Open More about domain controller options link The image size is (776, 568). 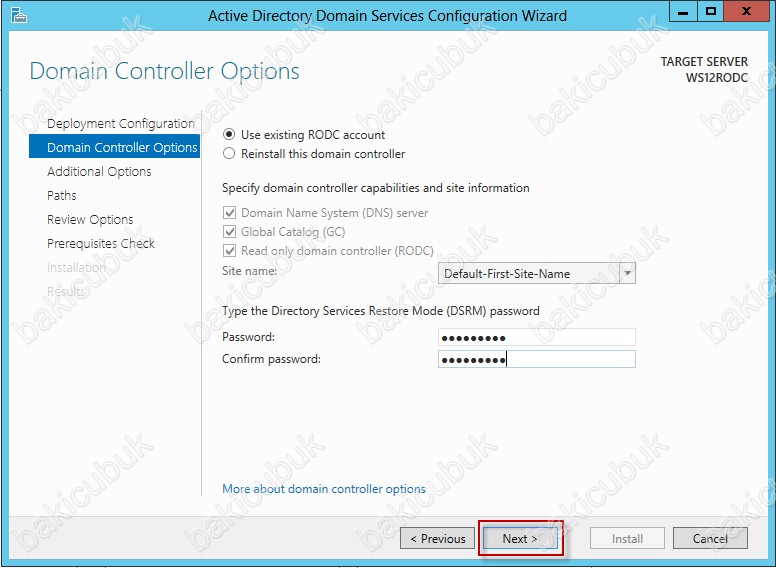tap(324, 489)
